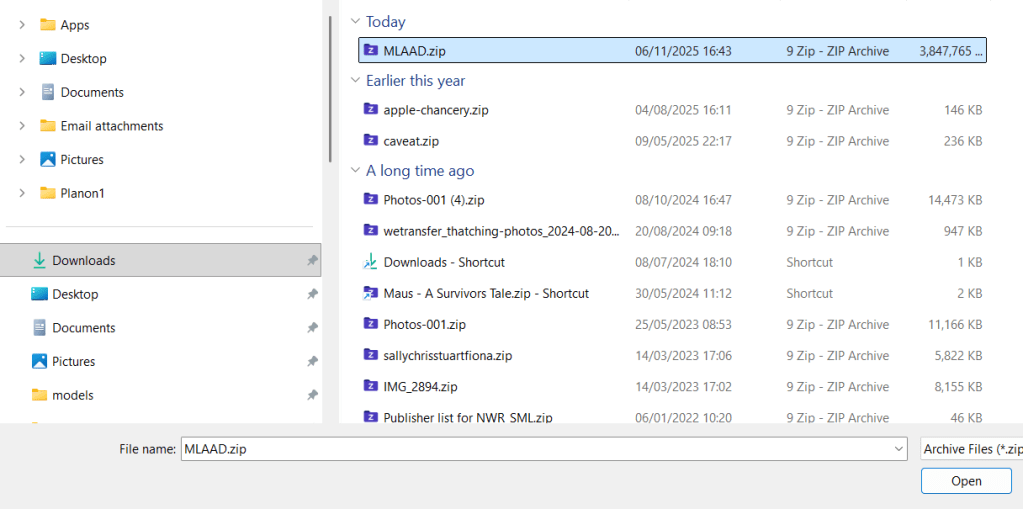
Task: Select the models folder icon in sidebar
Action: point(39,395)
